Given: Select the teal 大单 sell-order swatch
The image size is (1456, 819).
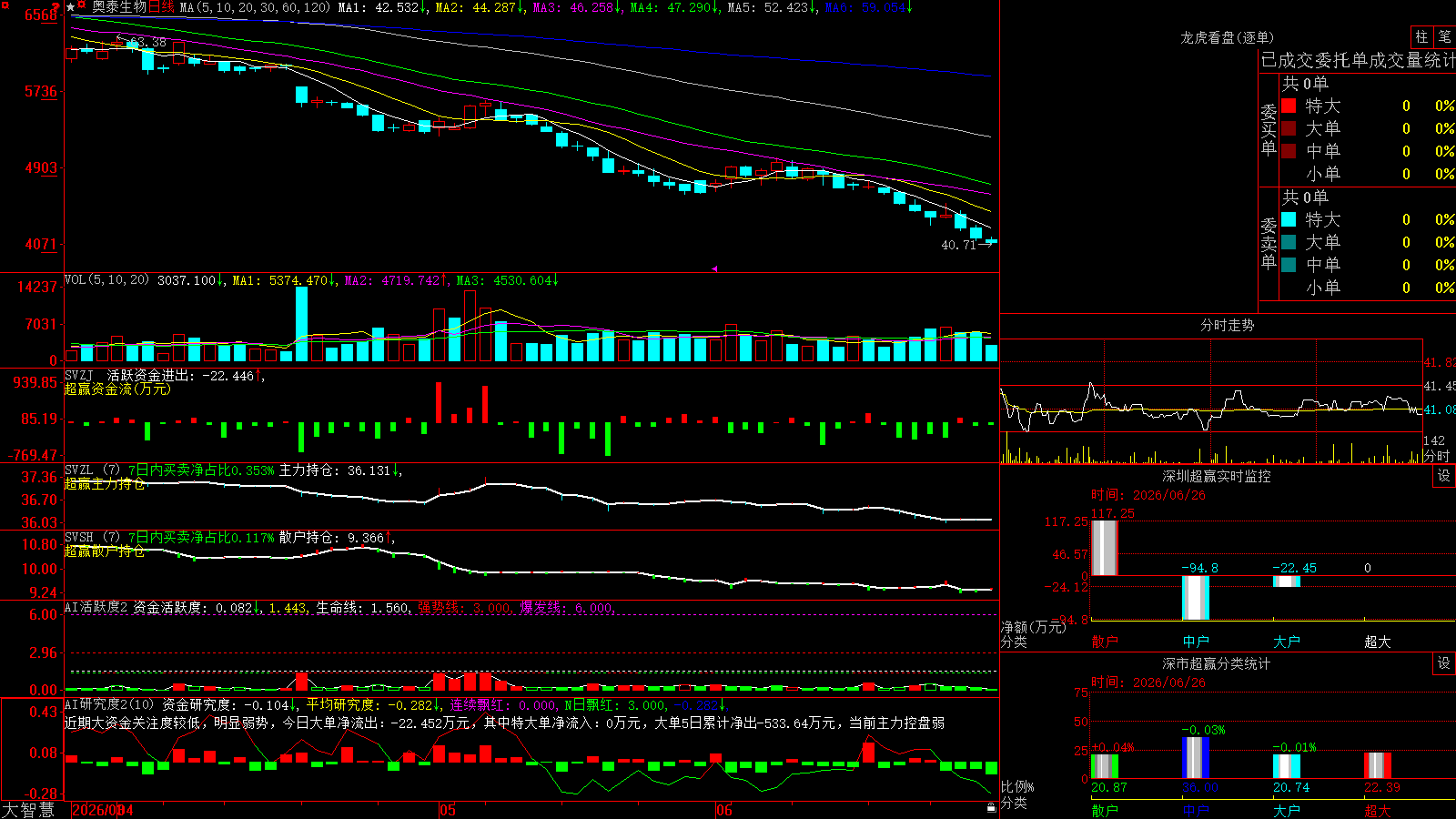Looking at the screenshot, I should pos(1289,242).
